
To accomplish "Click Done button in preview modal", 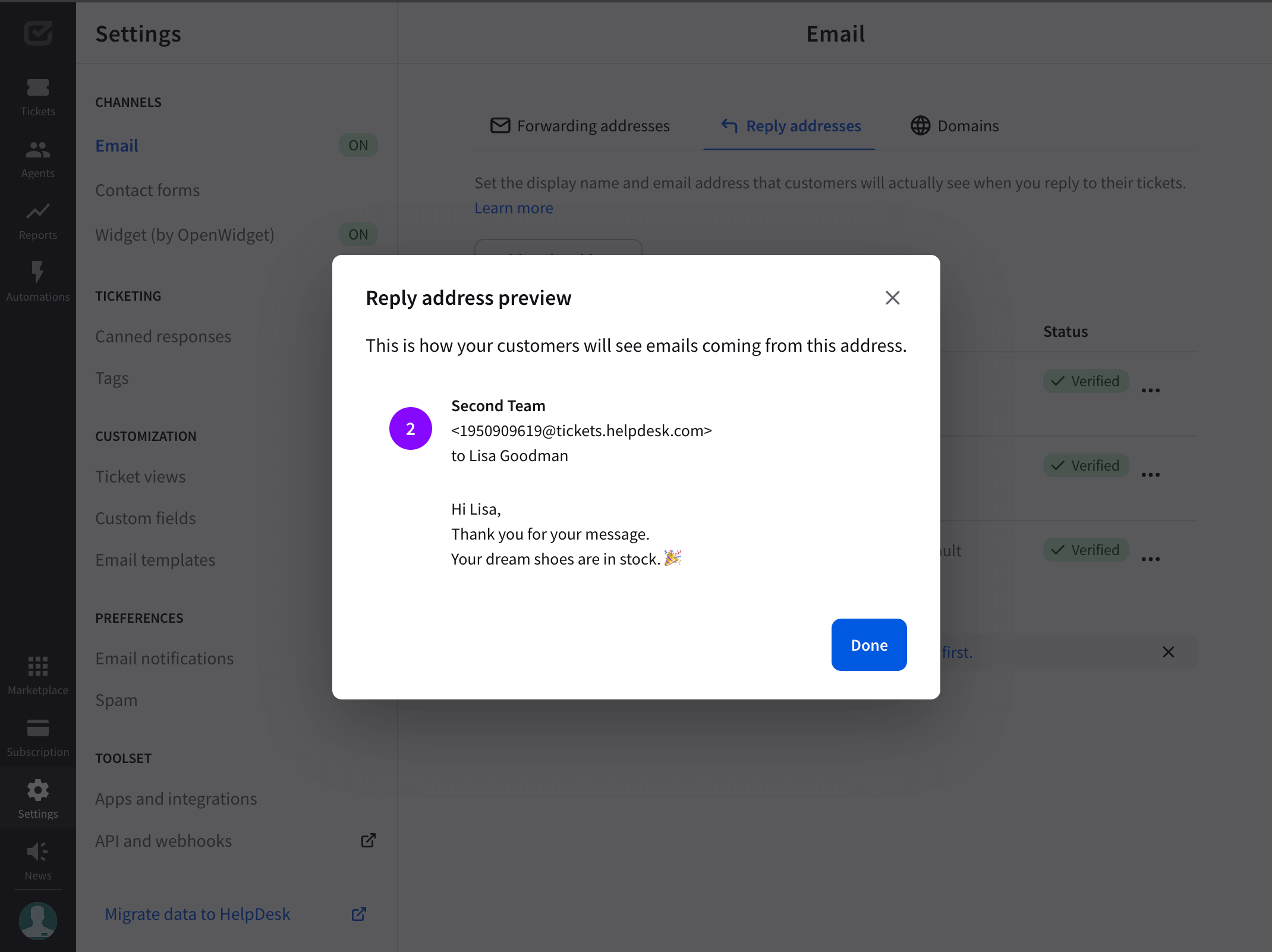I will click(869, 645).
